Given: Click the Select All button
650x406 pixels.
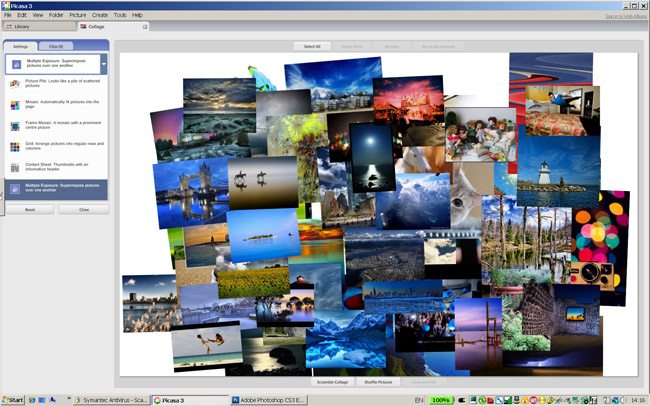Looking at the screenshot, I should [x=312, y=46].
